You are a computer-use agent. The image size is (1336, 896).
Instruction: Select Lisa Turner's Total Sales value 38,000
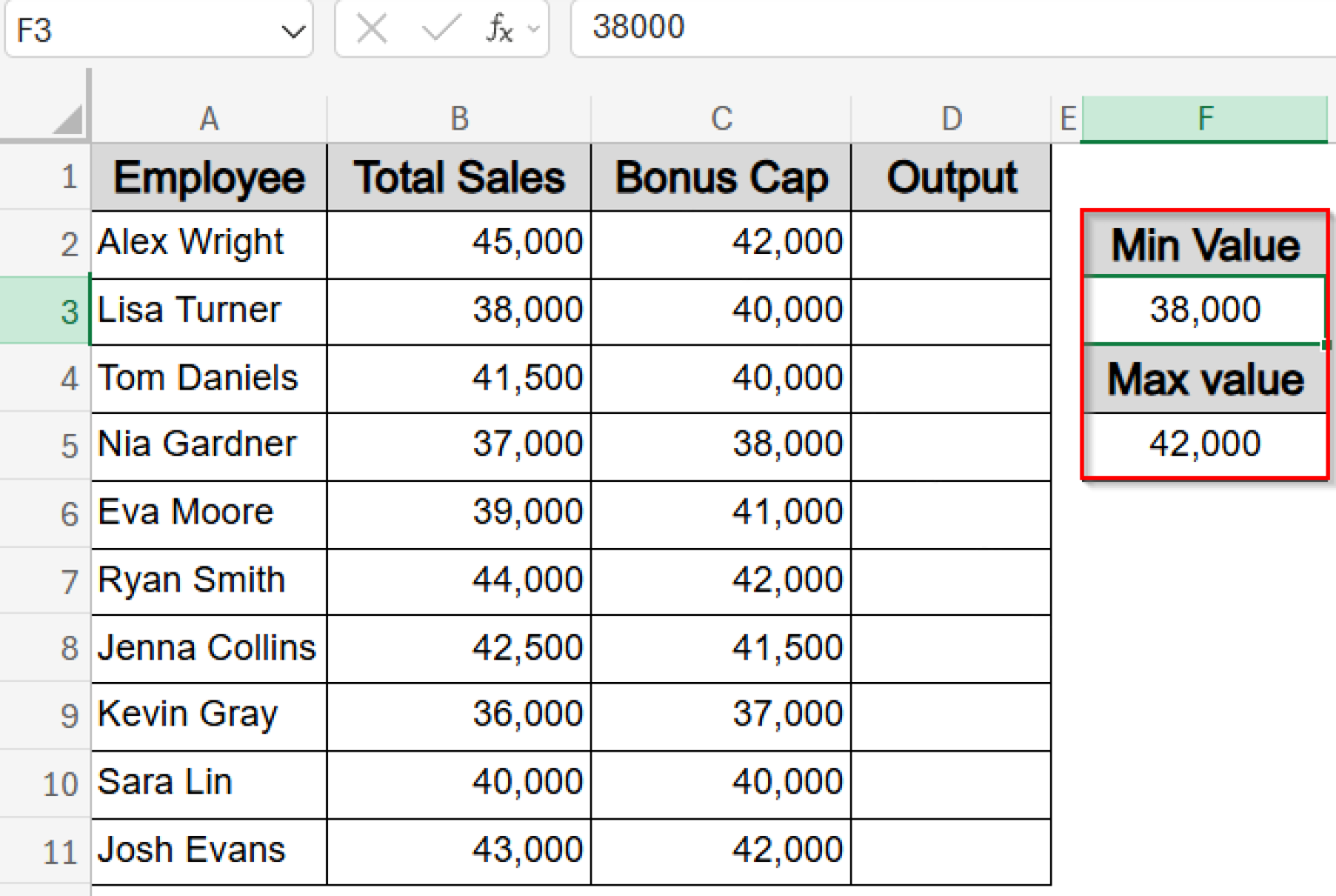[x=458, y=311]
